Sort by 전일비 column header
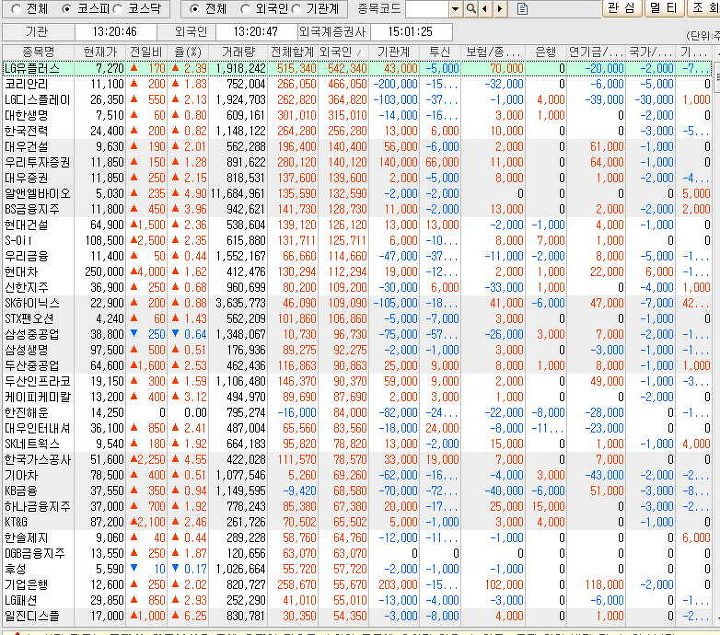720x635 pixels. pos(146,52)
